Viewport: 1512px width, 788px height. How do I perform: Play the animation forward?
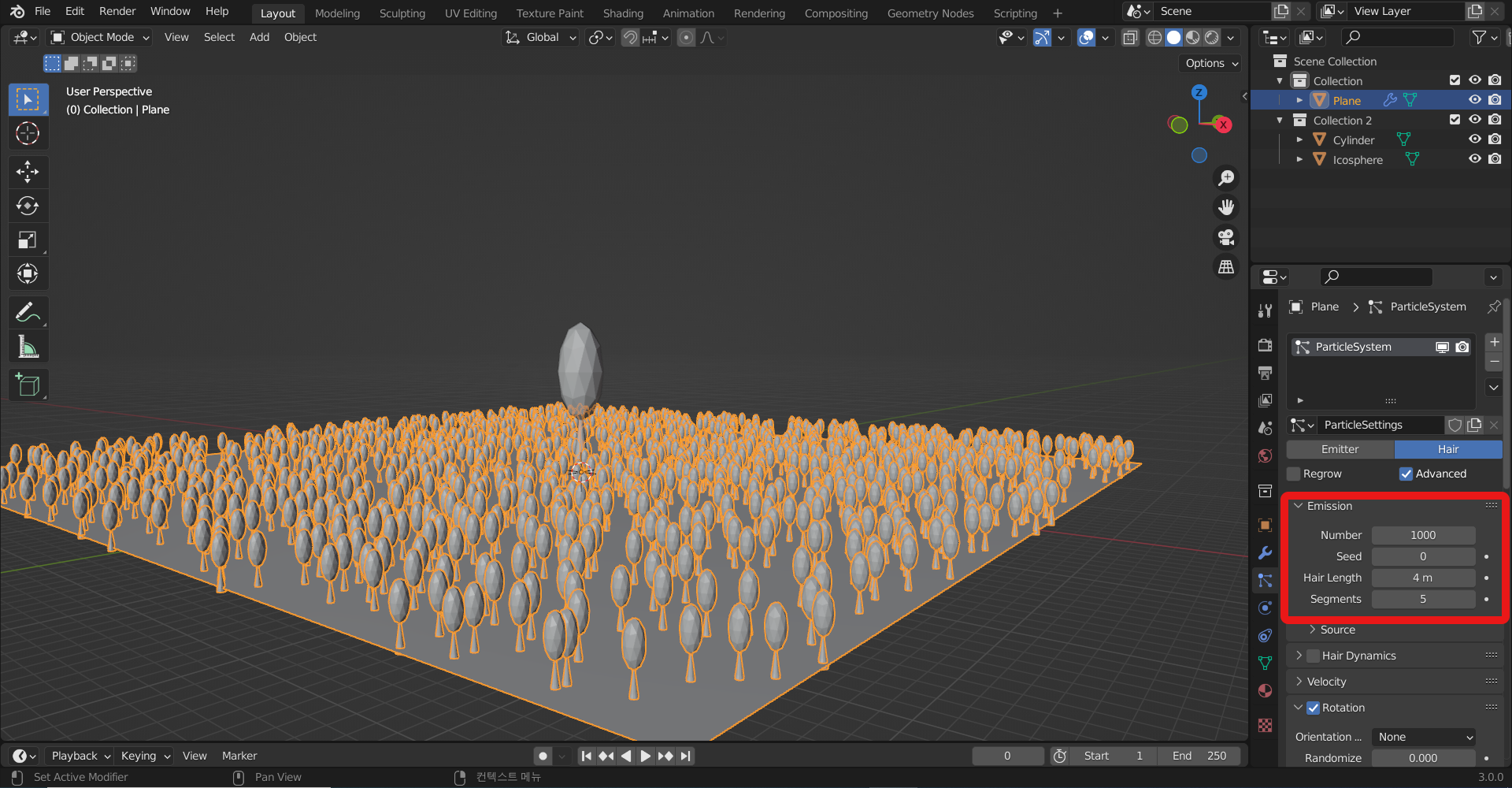[645, 756]
